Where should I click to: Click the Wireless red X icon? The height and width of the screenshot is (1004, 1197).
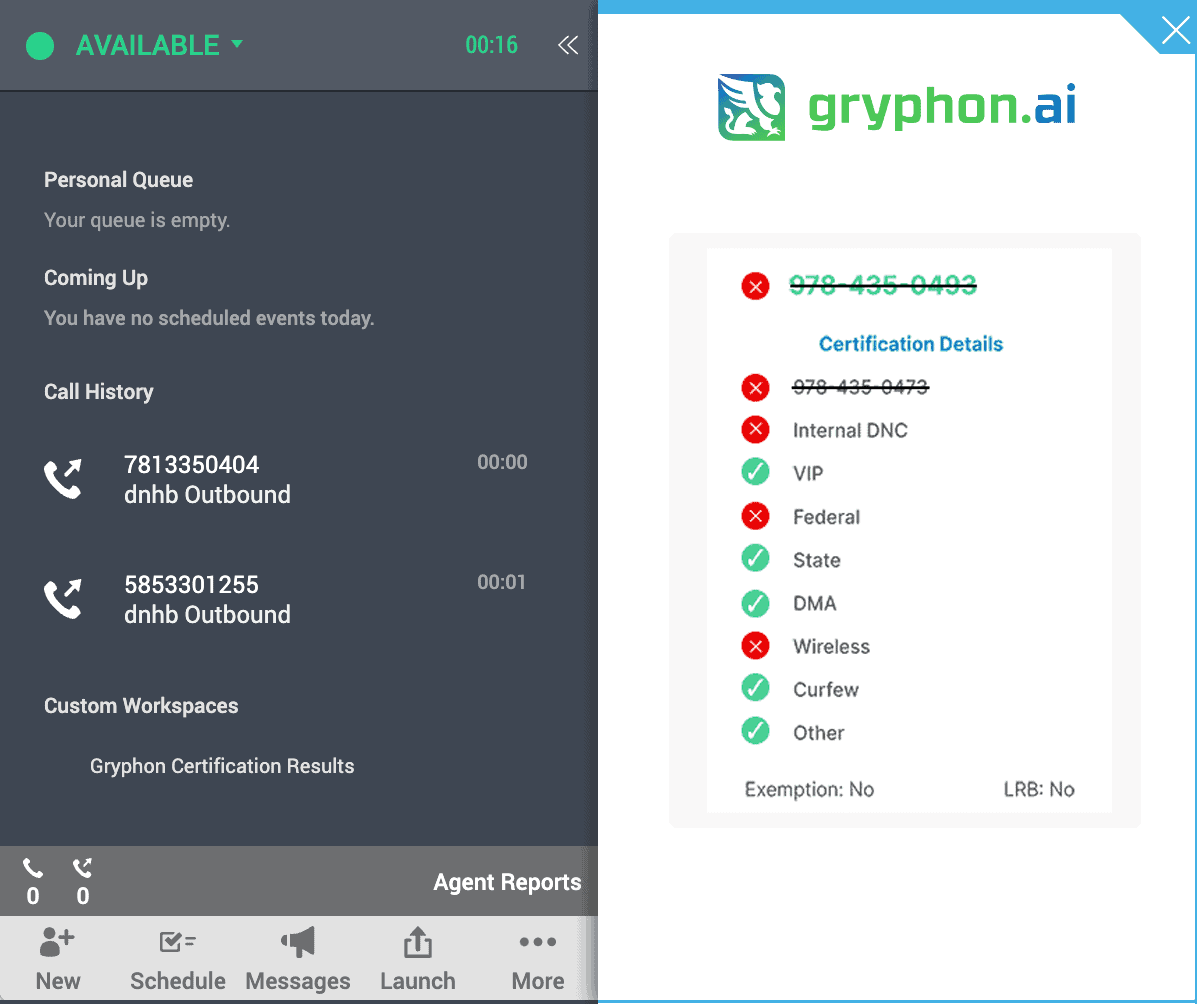[755, 646]
